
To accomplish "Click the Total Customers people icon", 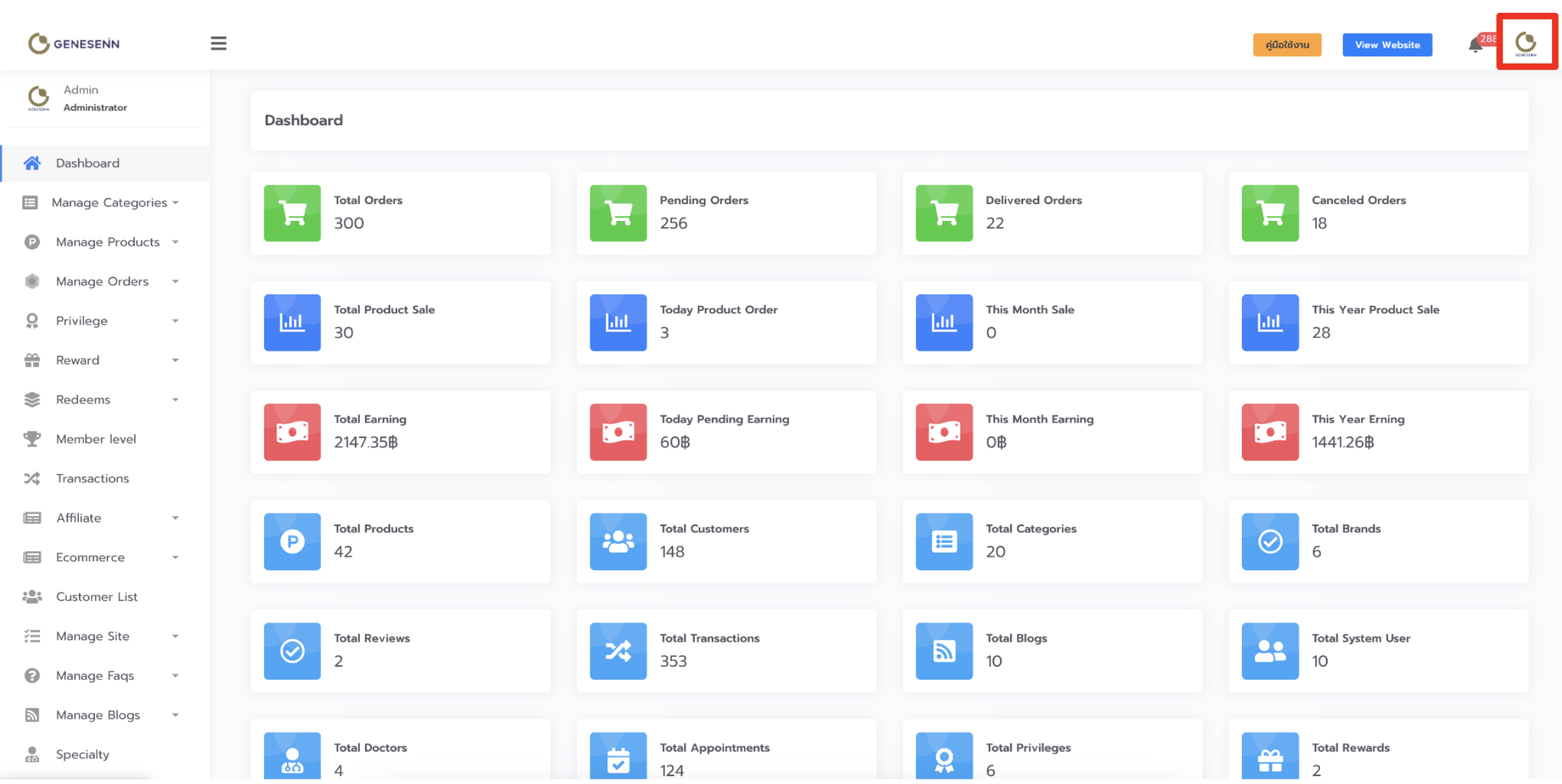I will 618,542.
